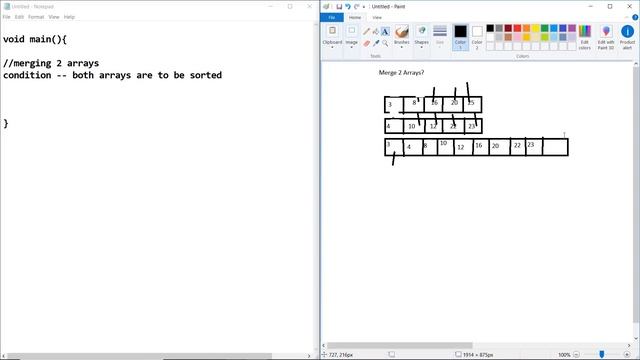Select the Fill with color bucket tool
Screen dimensions: 640x360
[x=376, y=31]
